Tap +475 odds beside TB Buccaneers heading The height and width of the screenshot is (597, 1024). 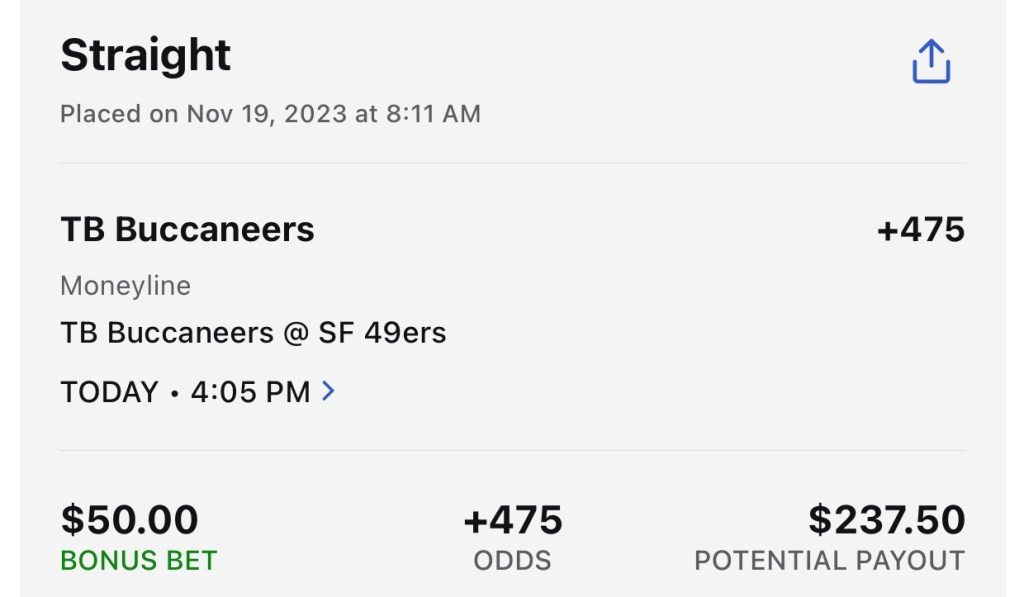click(920, 230)
